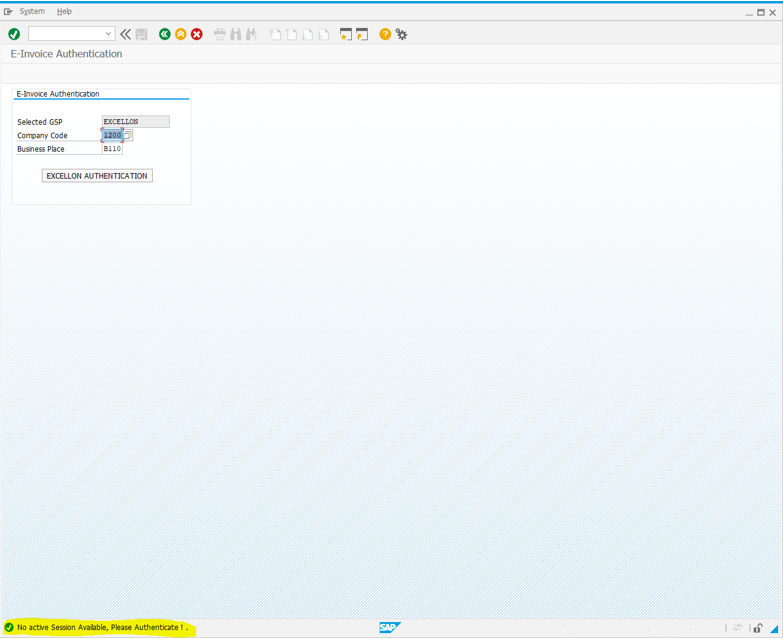Image resolution: width=783 pixels, height=639 pixels.
Task: Expand status bar with blue triangle
Action: (x=774, y=629)
